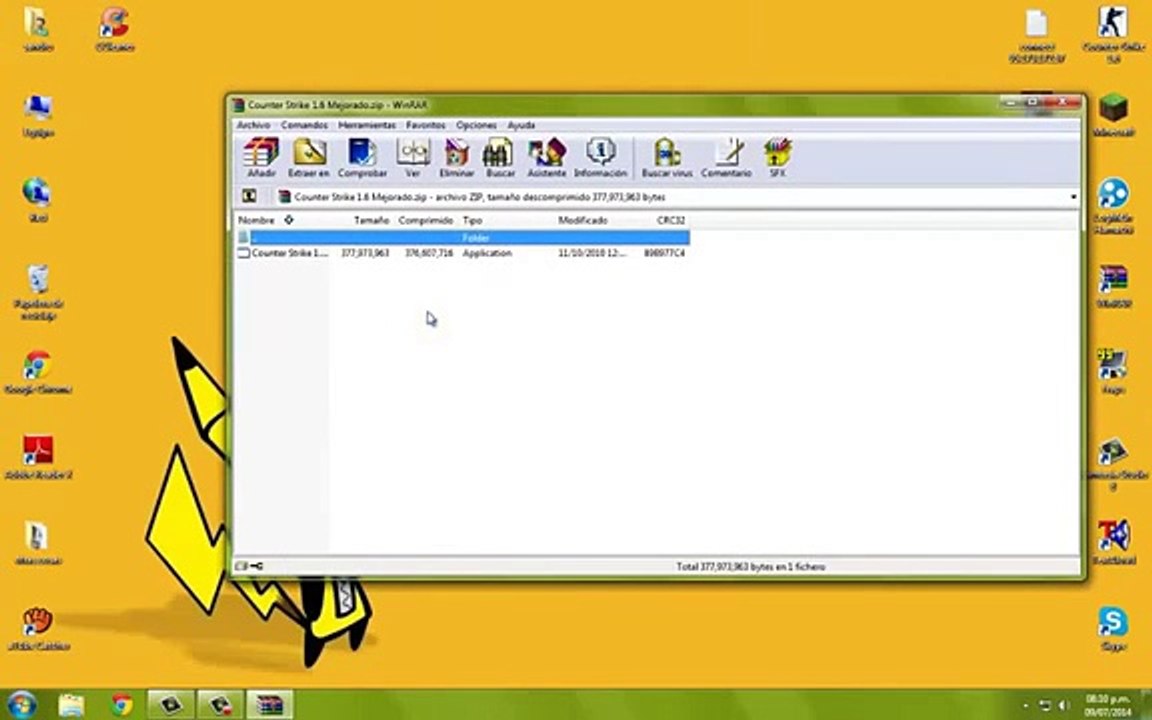This screenshot has height=720, width=1152.
Task: Open Google Chrome from the taskbar
Action: [x=122, y=705]
